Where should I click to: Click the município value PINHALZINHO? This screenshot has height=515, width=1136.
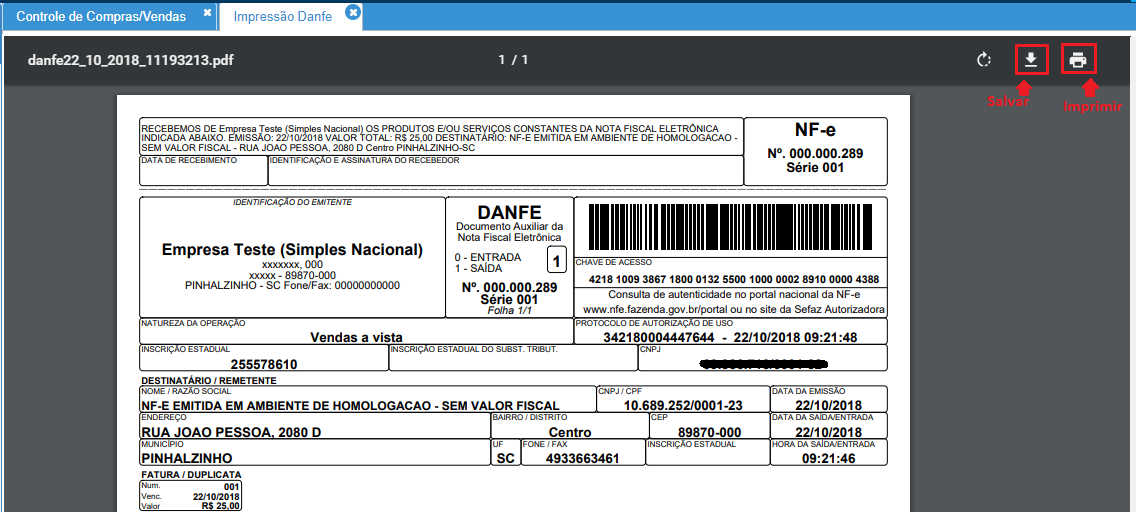187,459
